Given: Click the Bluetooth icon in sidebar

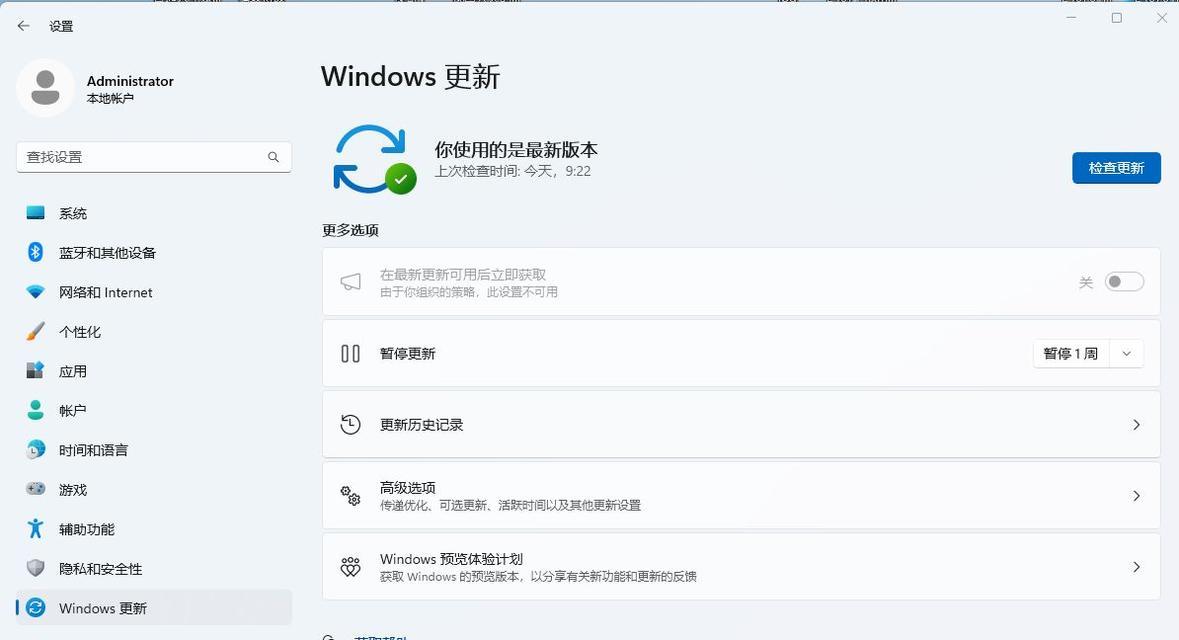Looking at the screenshot, I should tap(35, 252).
